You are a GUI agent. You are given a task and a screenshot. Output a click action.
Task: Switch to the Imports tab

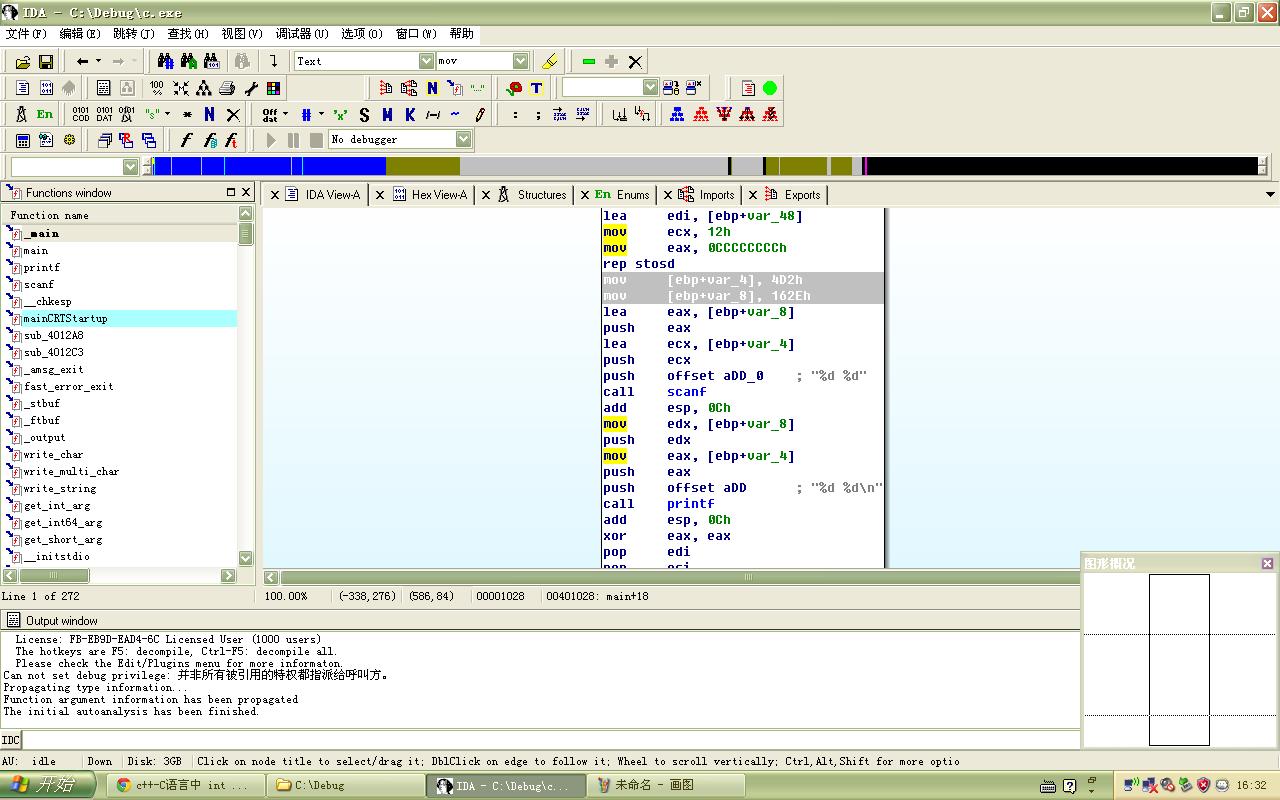(707, 195)
